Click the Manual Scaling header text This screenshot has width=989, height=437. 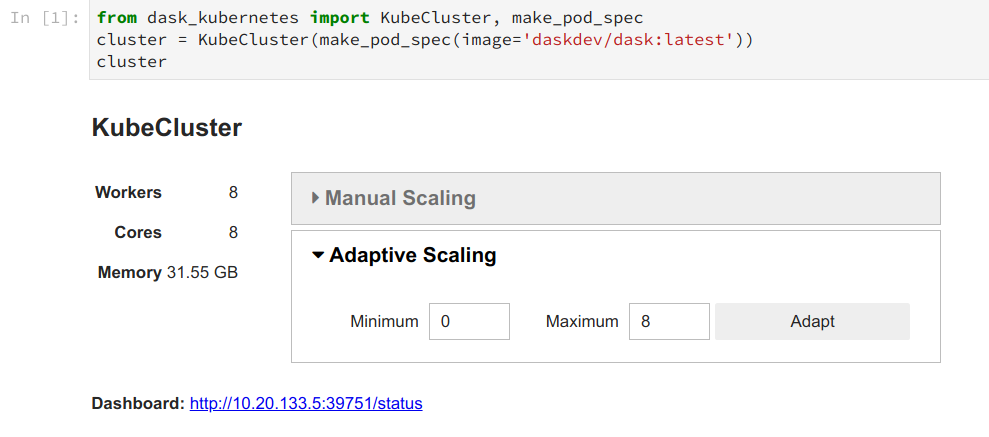400,198
